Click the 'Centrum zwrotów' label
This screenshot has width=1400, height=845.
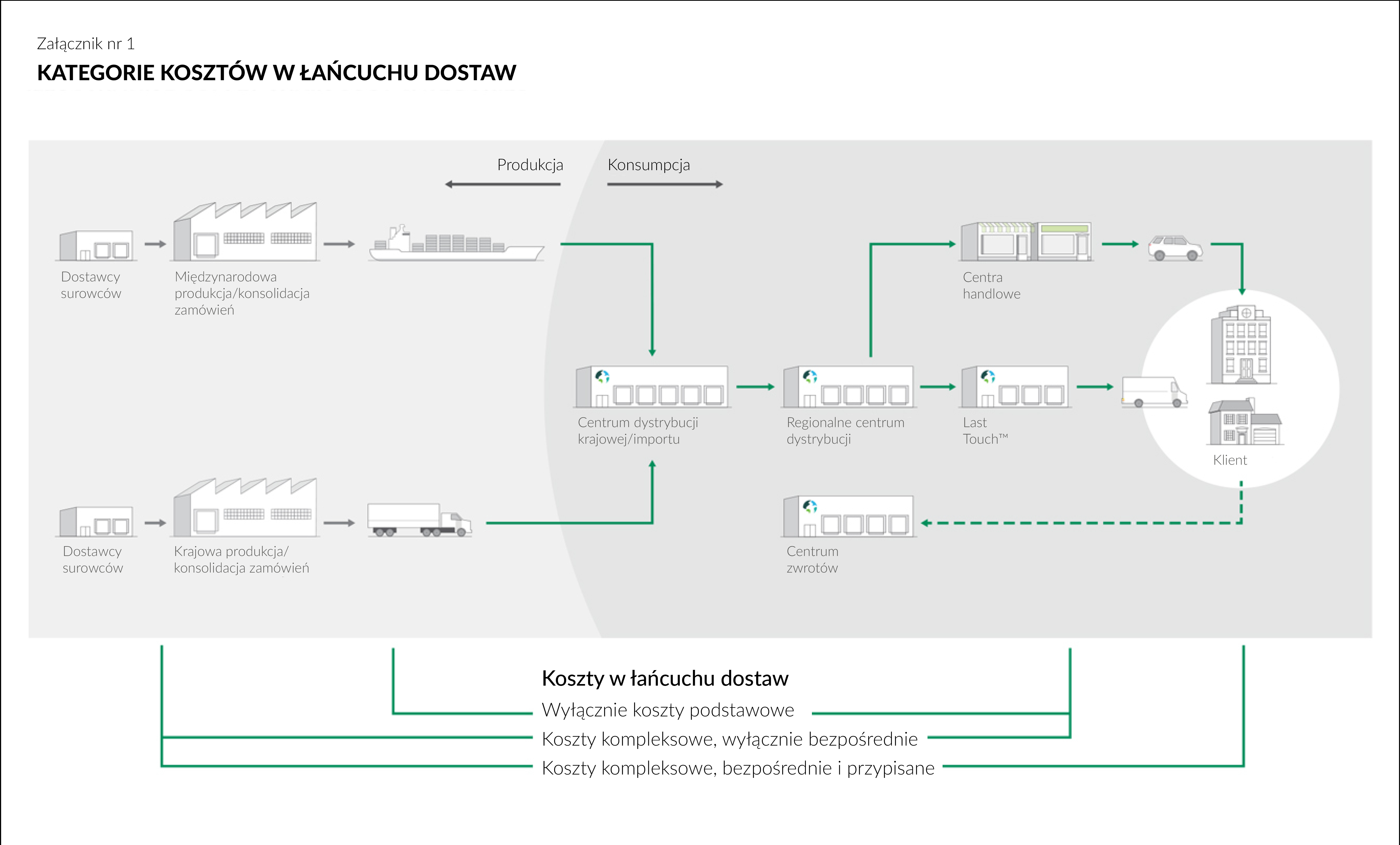pyautogui.click(x=812, y=559)
